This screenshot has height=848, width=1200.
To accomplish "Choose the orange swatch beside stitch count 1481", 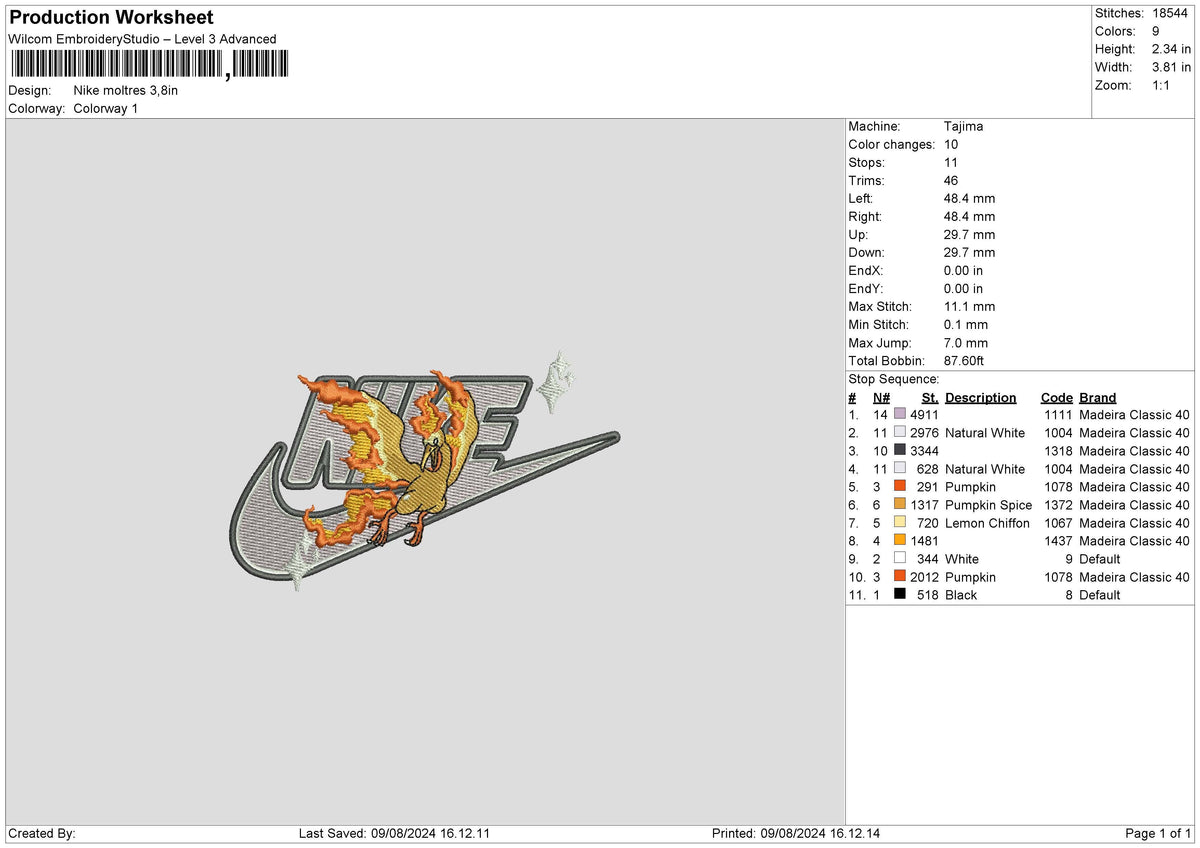I will click(900, 540).
